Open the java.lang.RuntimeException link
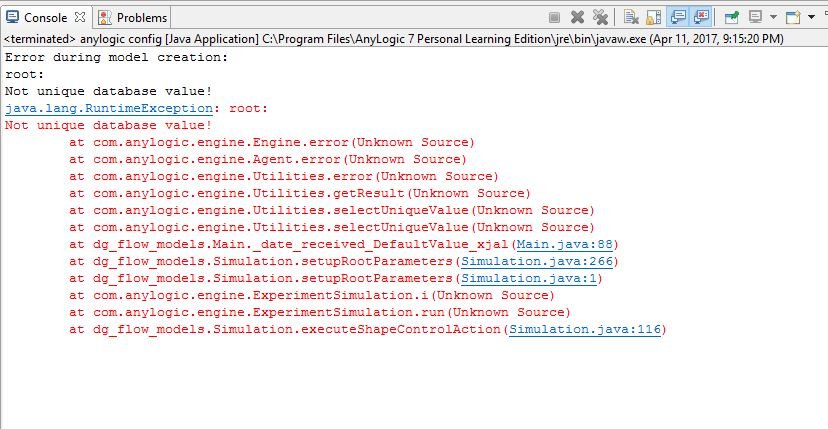Image resolution: width=828 pixels, height=429 pixels. pyautogui.click(x=109, y=108)
